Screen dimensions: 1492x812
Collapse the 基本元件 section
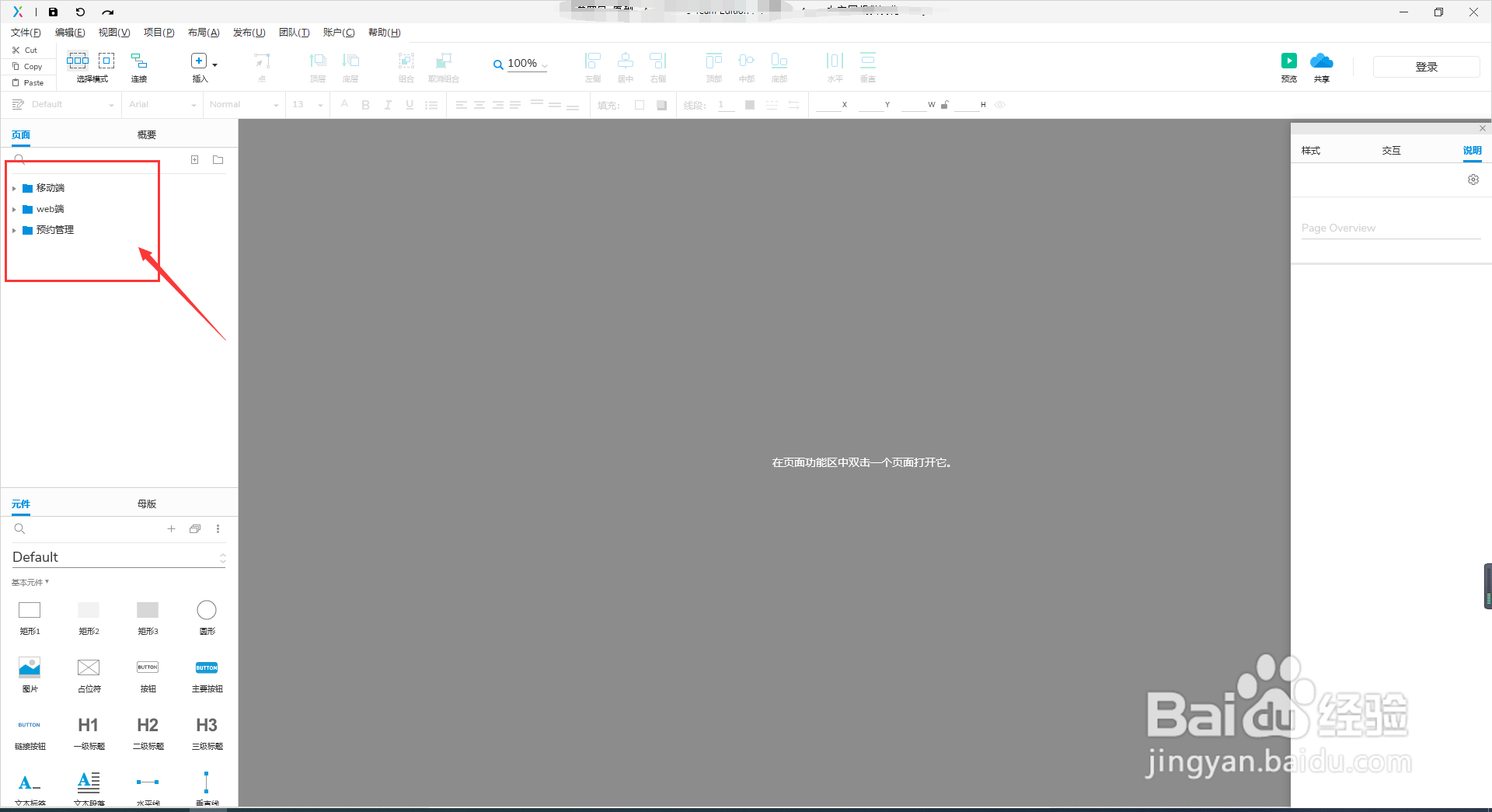coord(30,582)
